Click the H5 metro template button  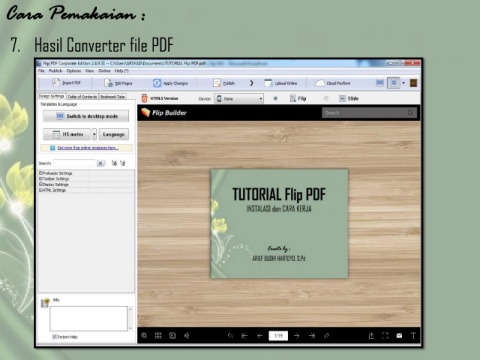tap(67, 134)
